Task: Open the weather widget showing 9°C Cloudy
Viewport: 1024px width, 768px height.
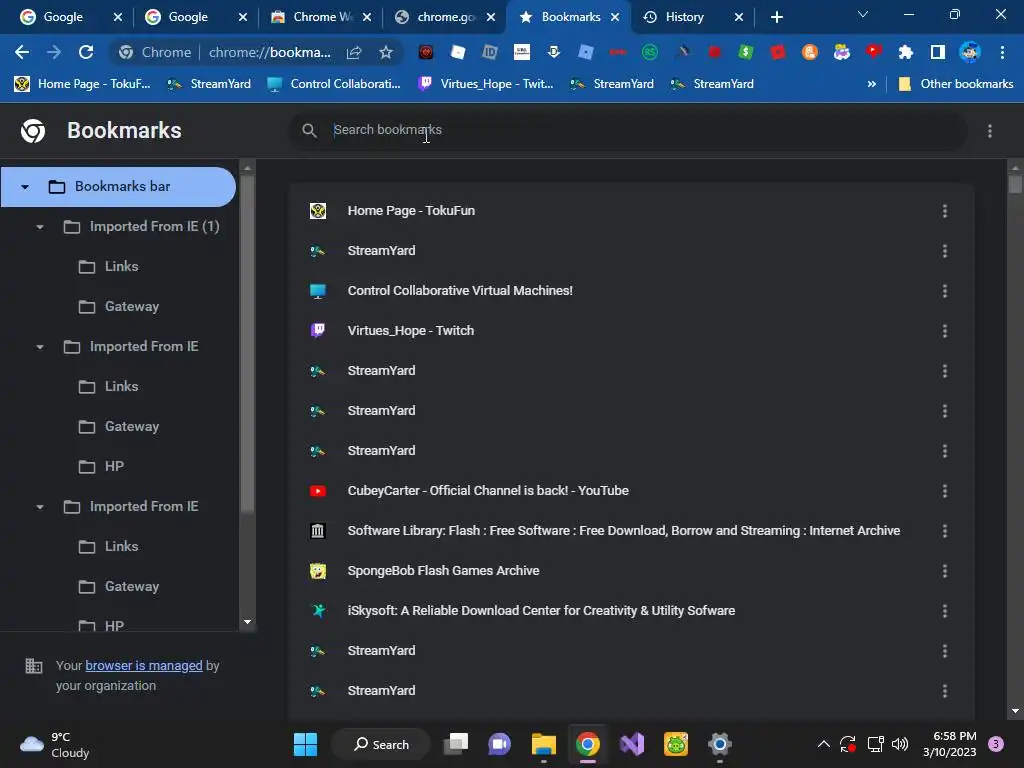Action: coord(55,744)
